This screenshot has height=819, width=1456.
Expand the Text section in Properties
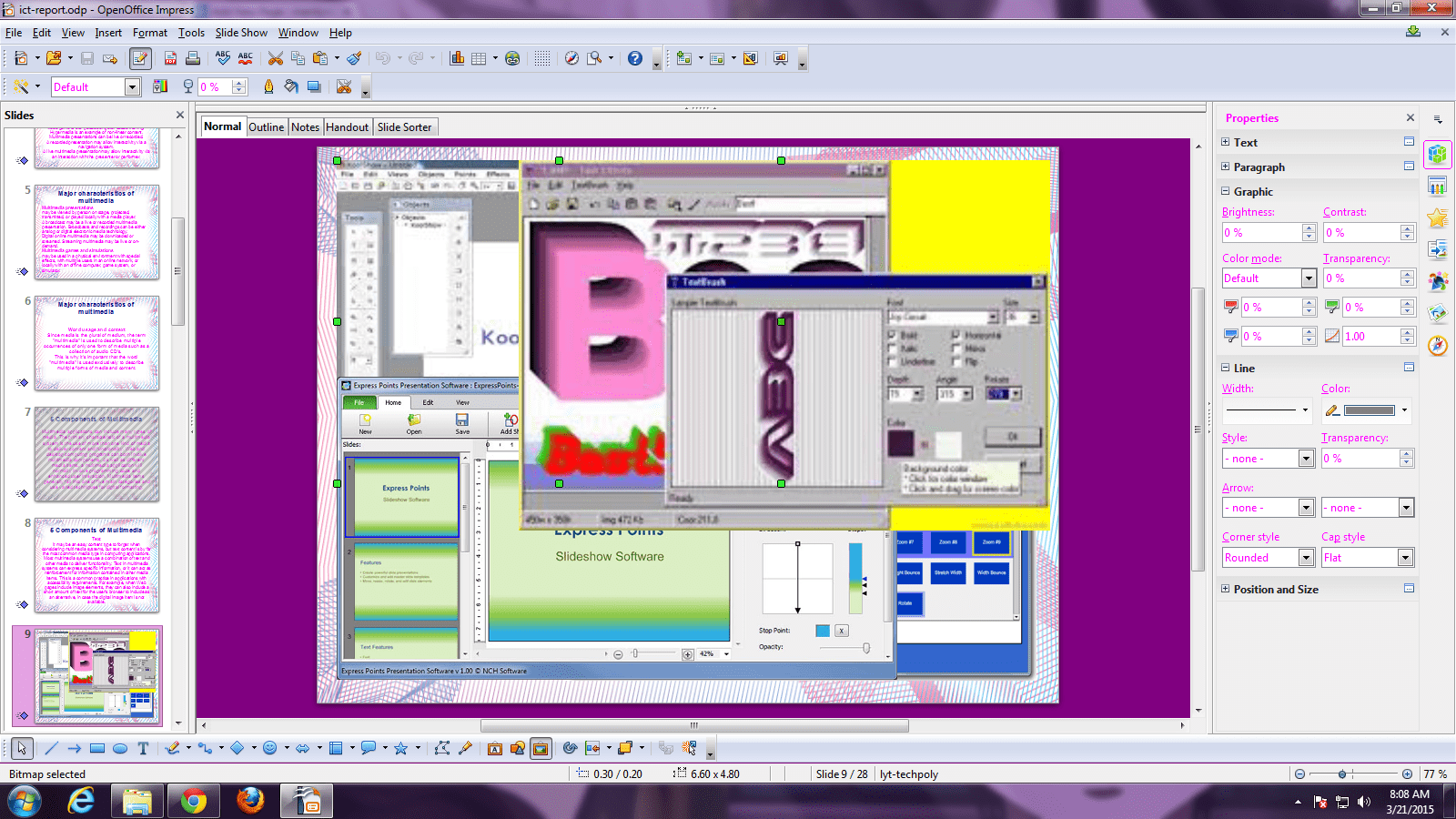click(1226, 142)
